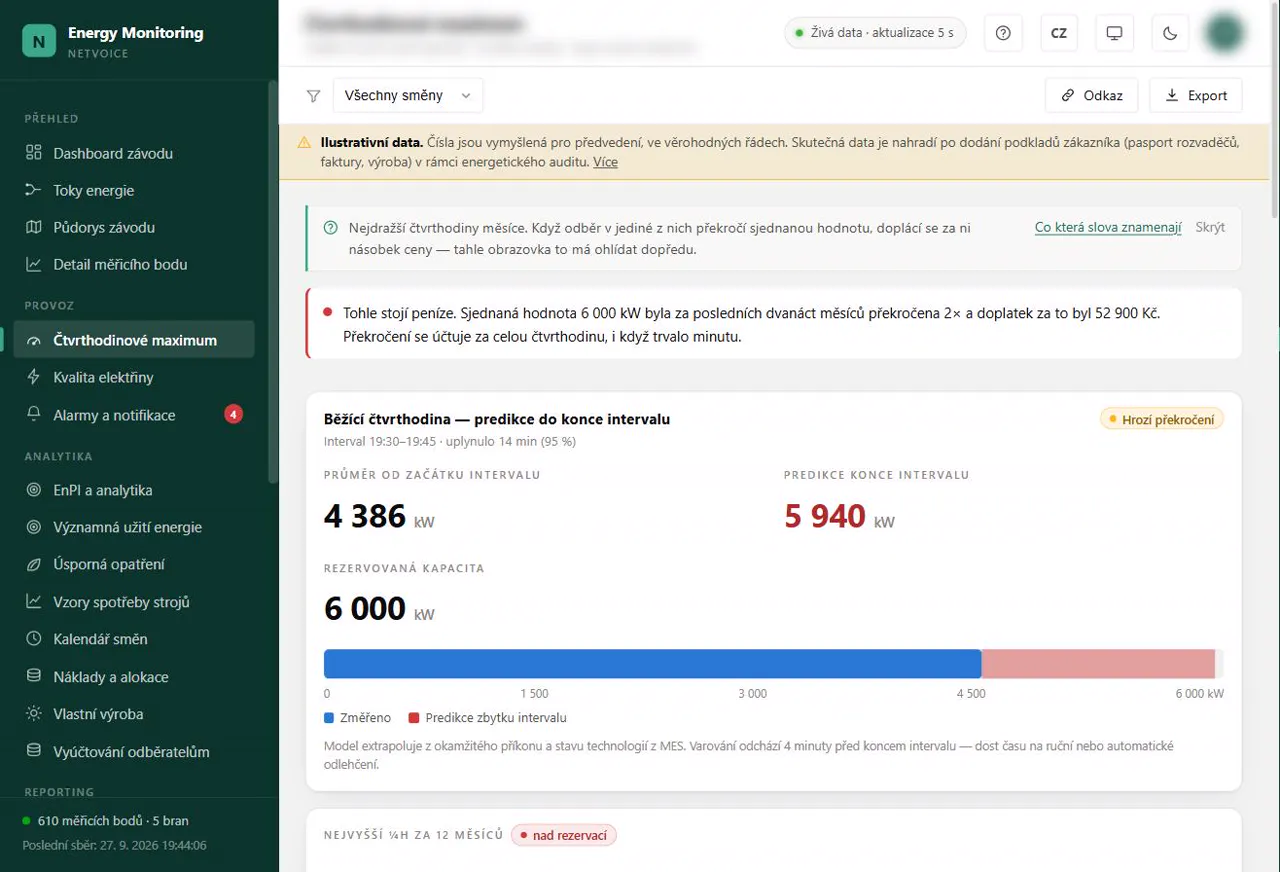Open the blurred user avatar
1280x872 pixels.
pos(1224,33)
